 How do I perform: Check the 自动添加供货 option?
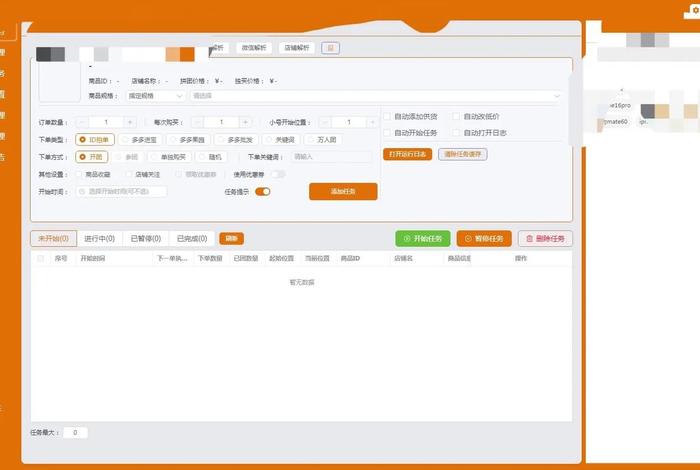point(387,116)
